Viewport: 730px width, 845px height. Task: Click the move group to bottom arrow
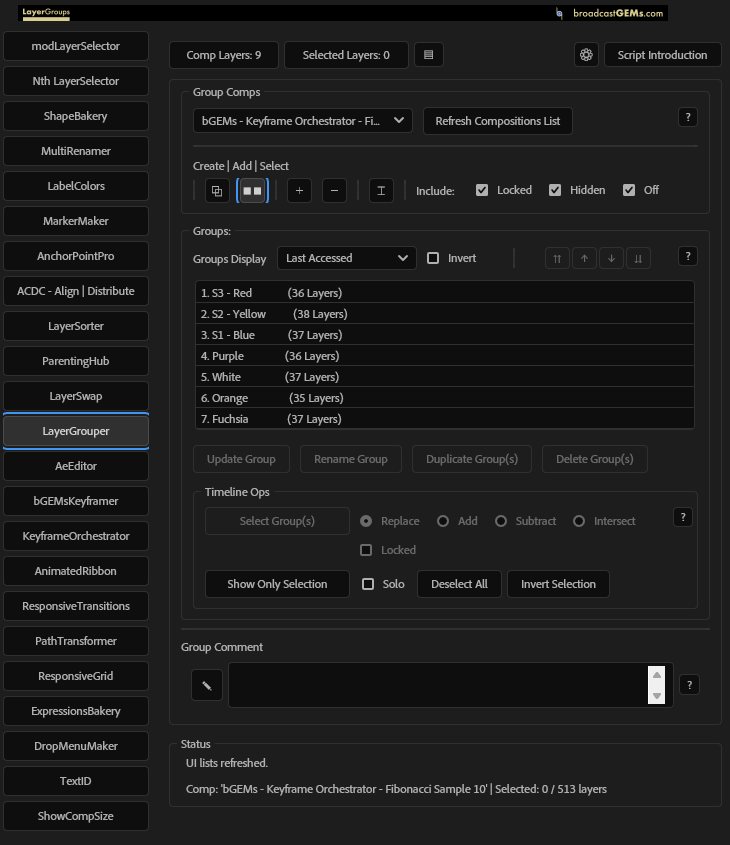click(x=638, y=259)
